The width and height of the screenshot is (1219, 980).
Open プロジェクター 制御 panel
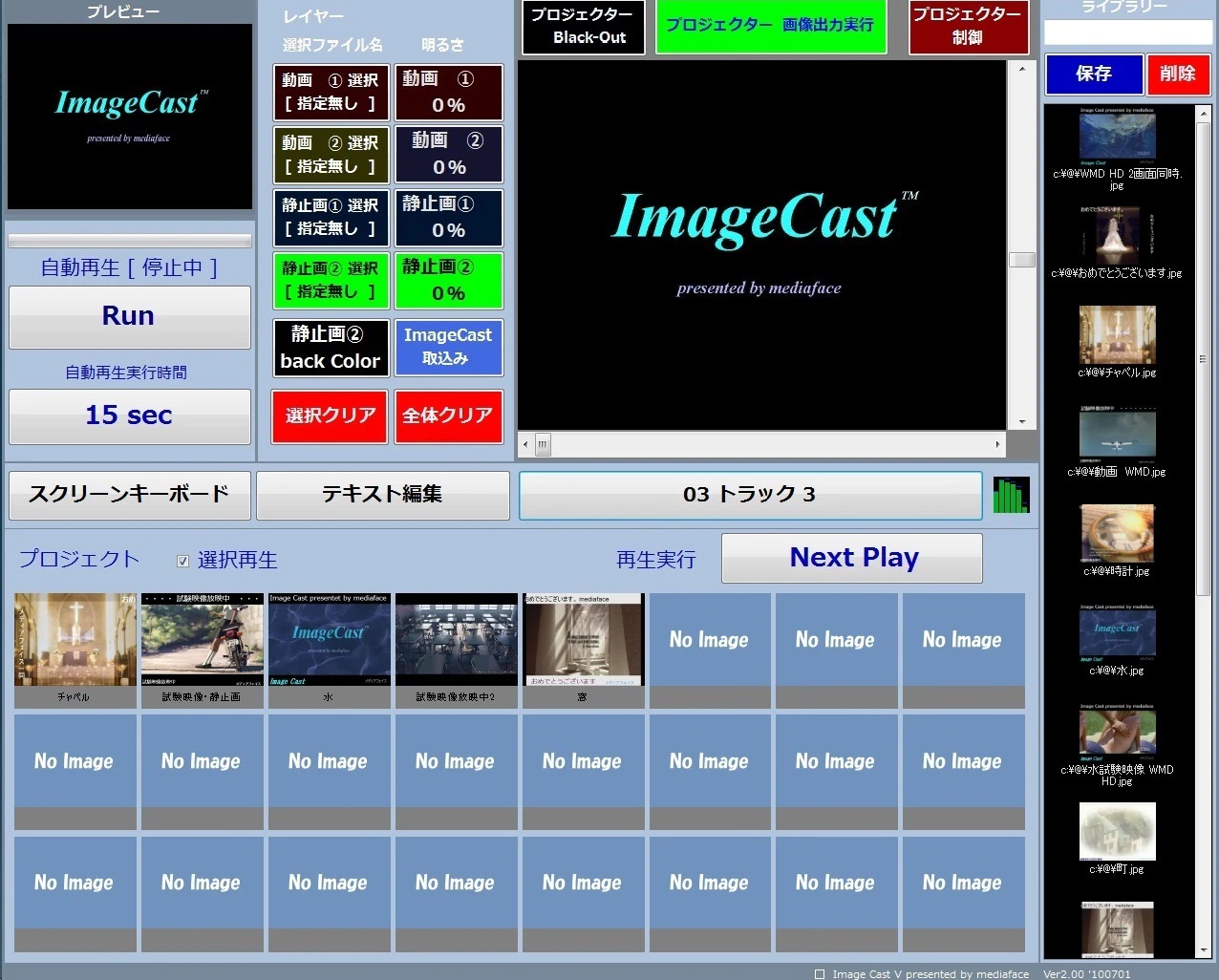click(969, 27)
